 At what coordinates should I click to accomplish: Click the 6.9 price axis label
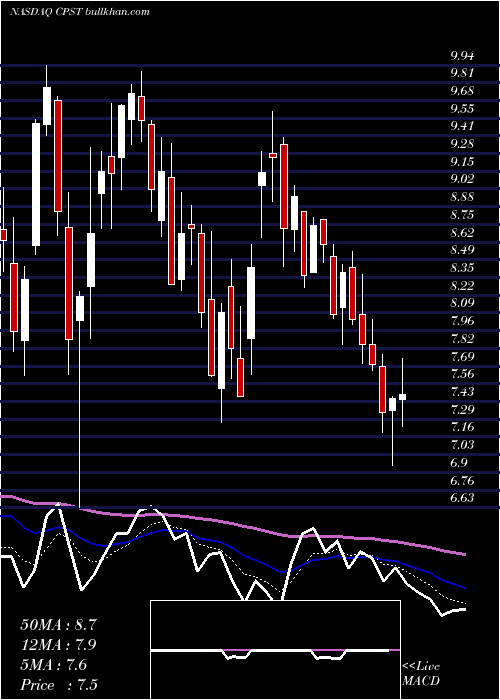[459, 463]
